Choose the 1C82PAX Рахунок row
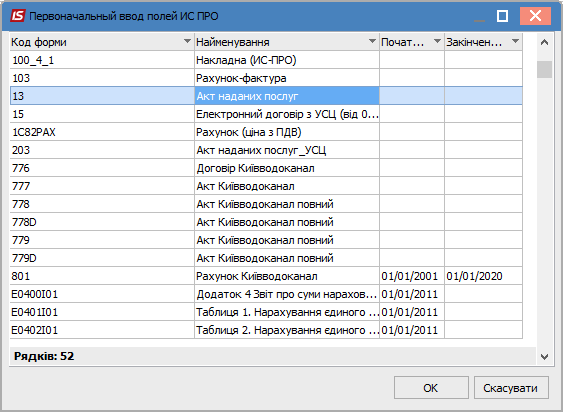The image size is (563, 412). coord(266,132)
